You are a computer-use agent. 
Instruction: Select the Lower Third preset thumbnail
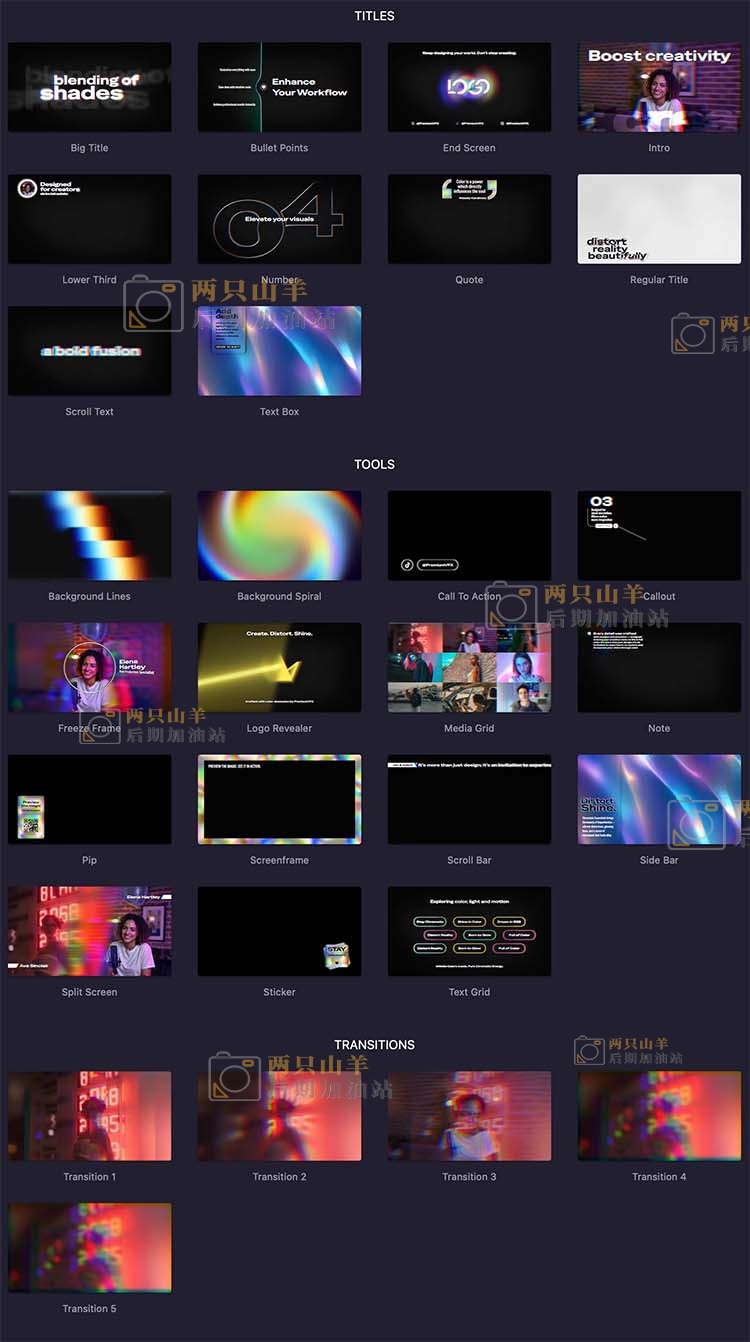[x=89, y=219]
